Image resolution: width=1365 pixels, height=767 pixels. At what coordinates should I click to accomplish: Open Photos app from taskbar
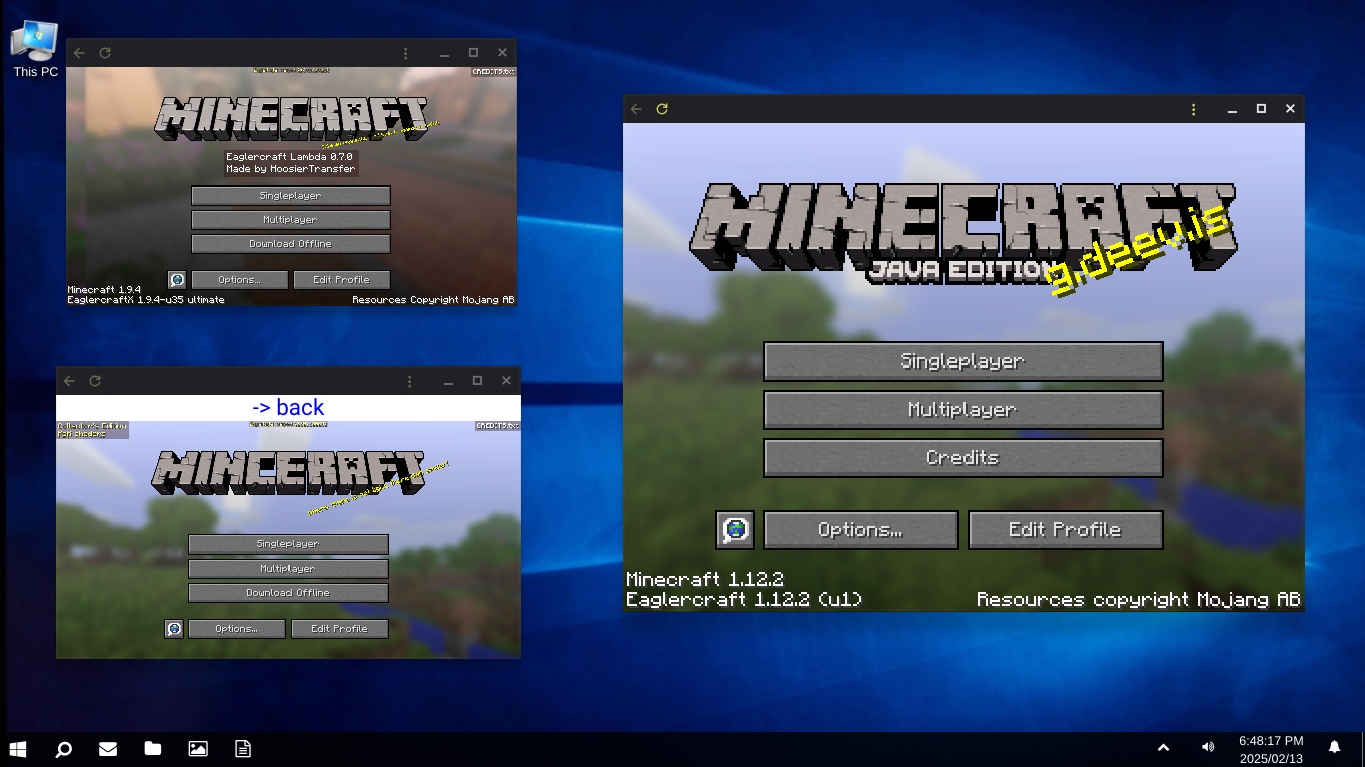(x=198, y=748)
